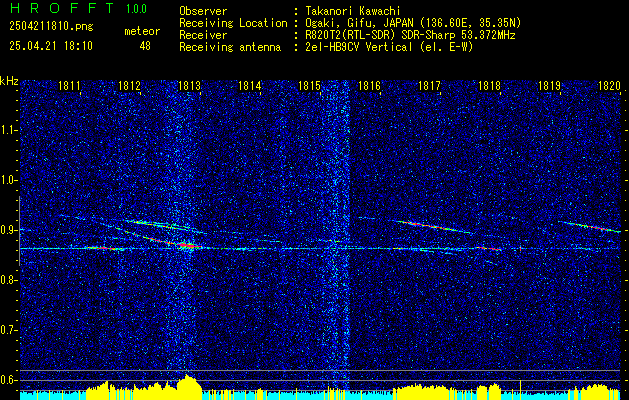Click the 1812 time marker
629x400 pixels.
[129, 85]
